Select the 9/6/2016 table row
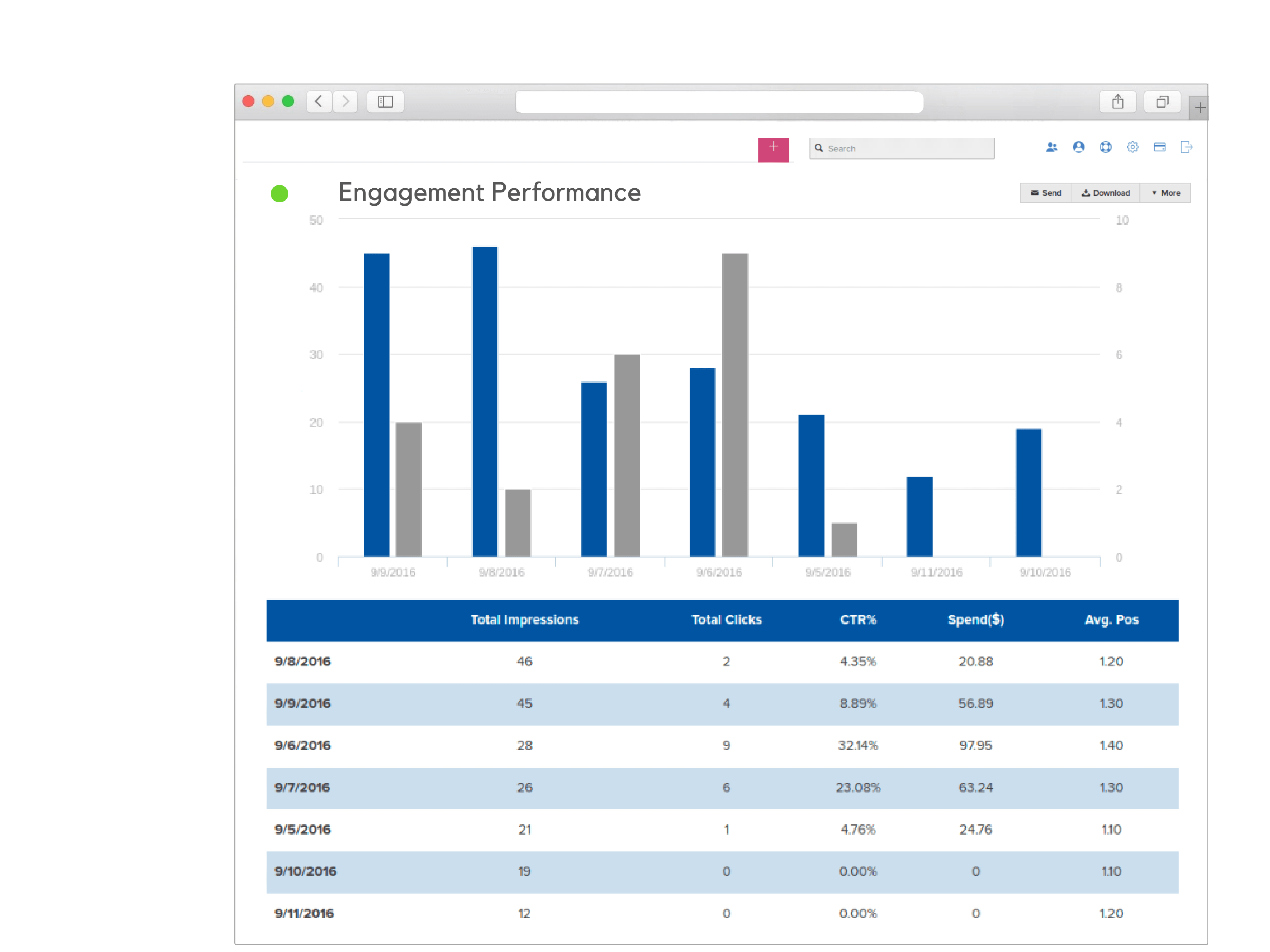Screen dimensions: 1270x952 click(631, 745)
